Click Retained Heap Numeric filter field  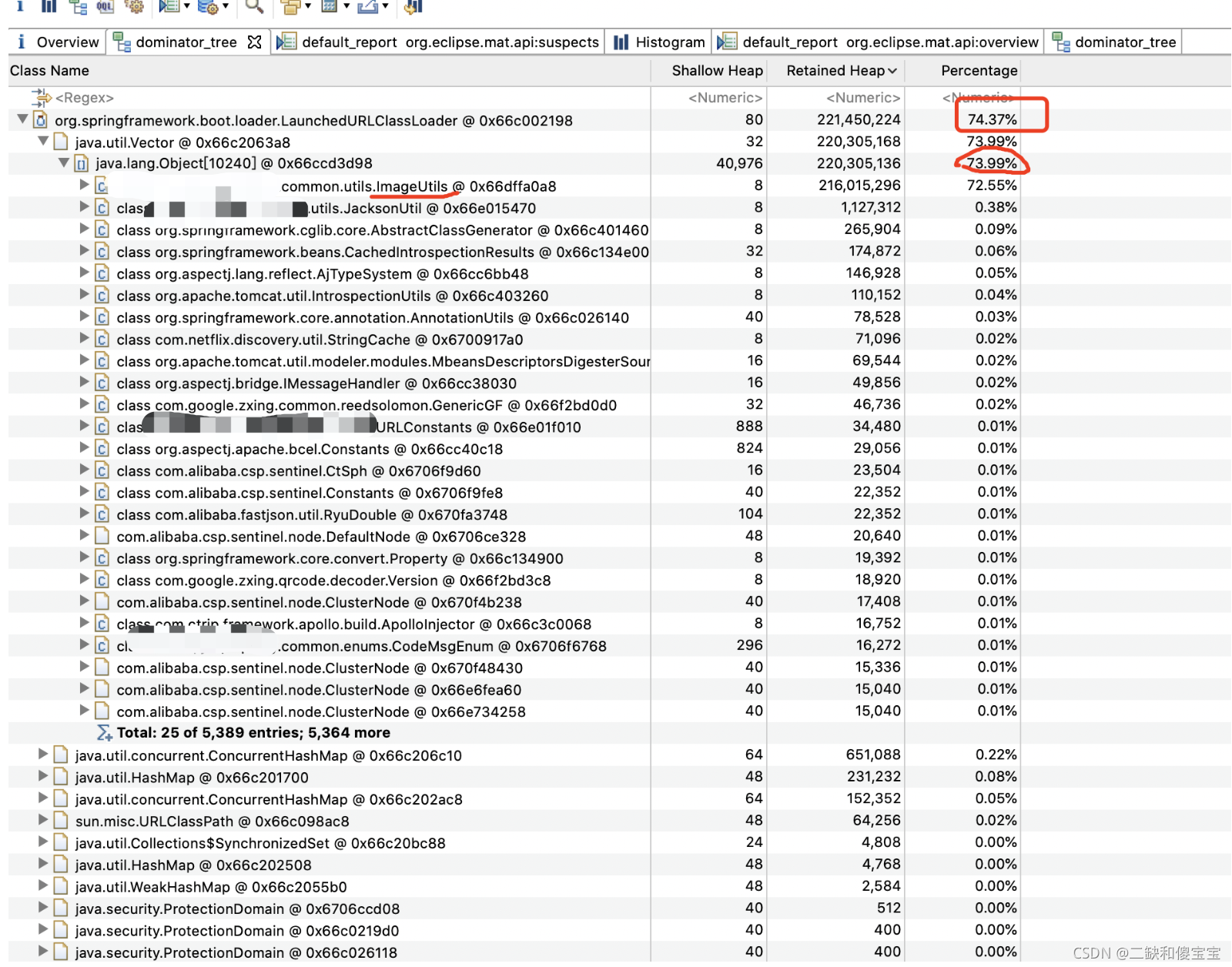[x=862, y=98]
